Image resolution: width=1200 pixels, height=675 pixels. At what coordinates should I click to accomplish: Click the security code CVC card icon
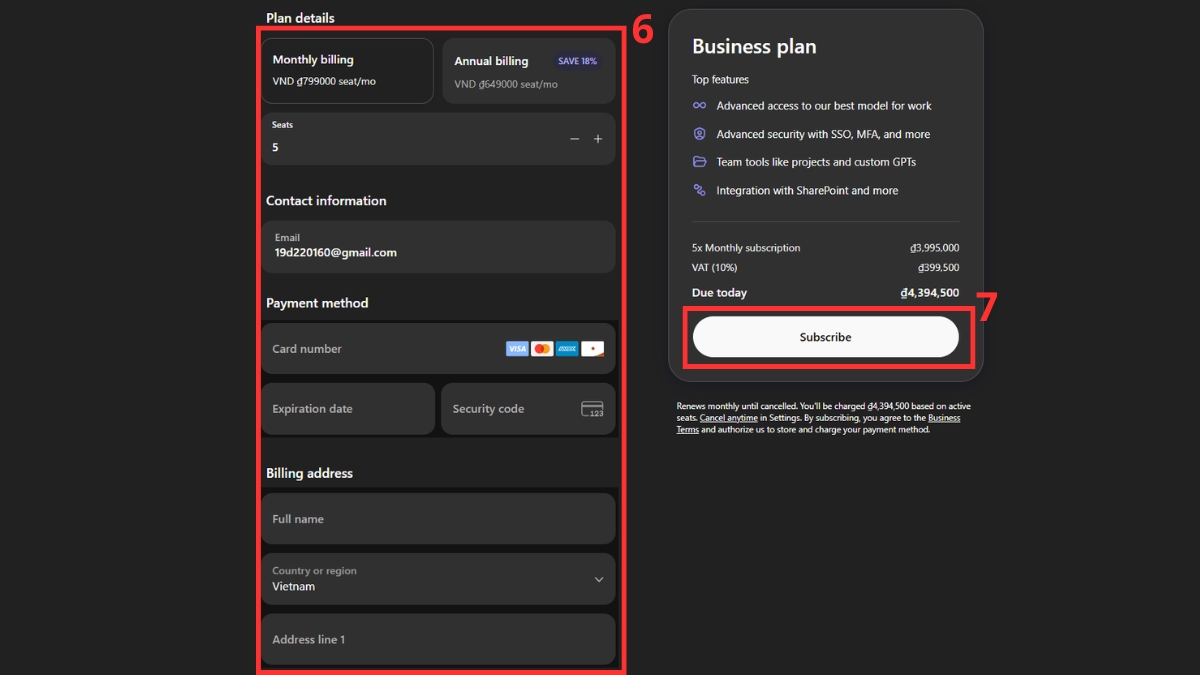click(x=592, y=409)
